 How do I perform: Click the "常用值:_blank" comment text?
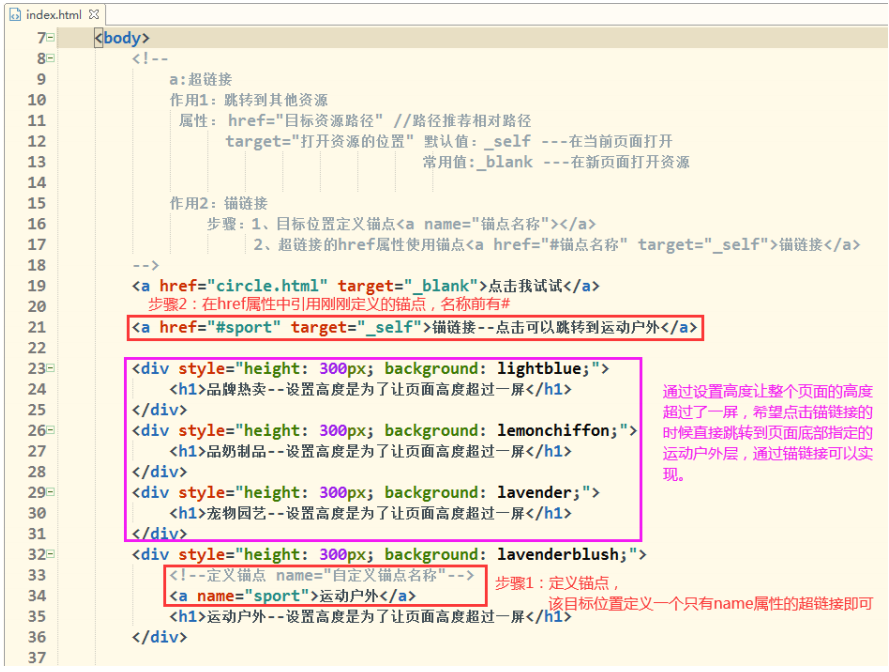477,162
